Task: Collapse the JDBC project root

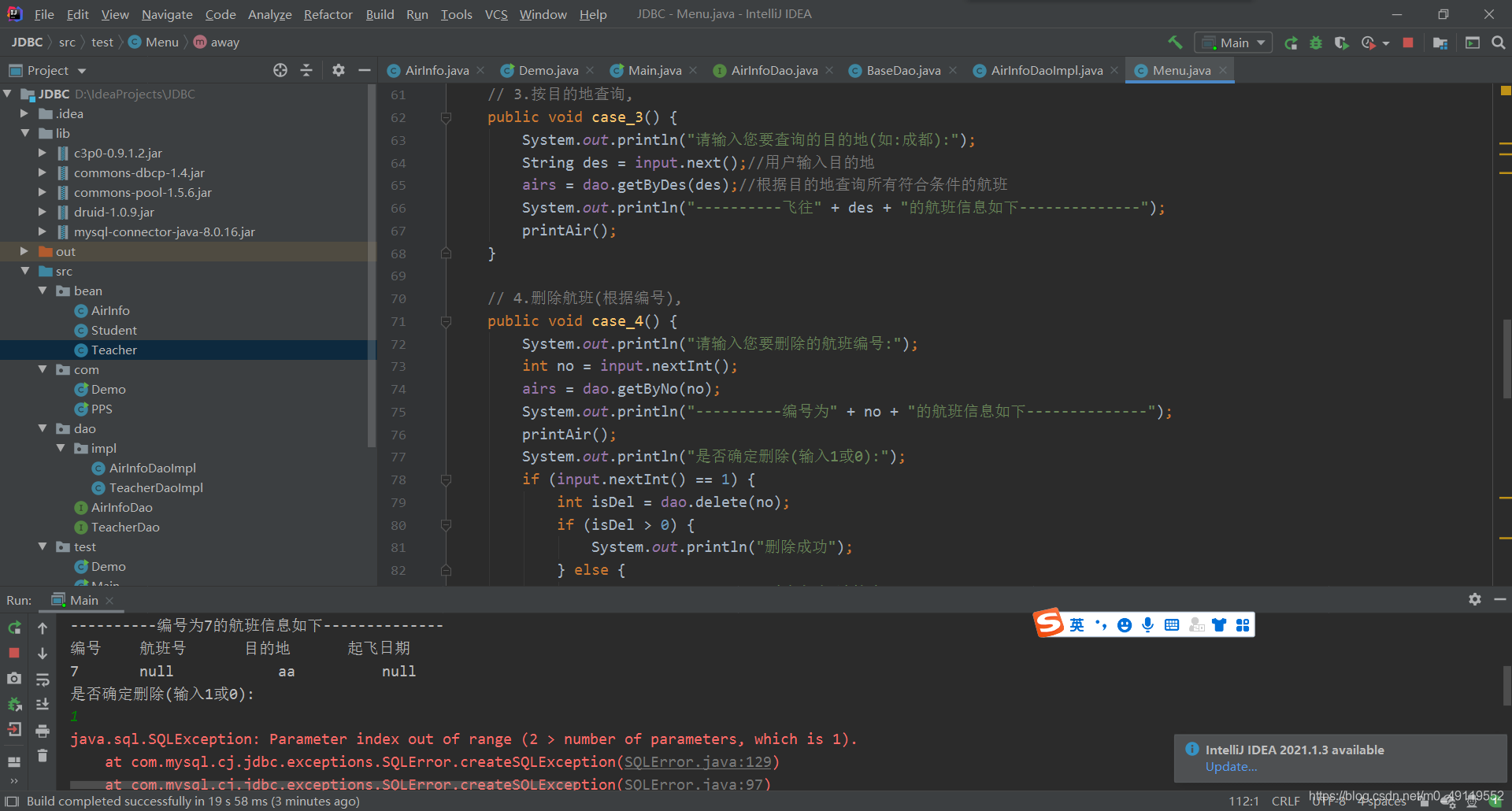Action: [8, 94]
